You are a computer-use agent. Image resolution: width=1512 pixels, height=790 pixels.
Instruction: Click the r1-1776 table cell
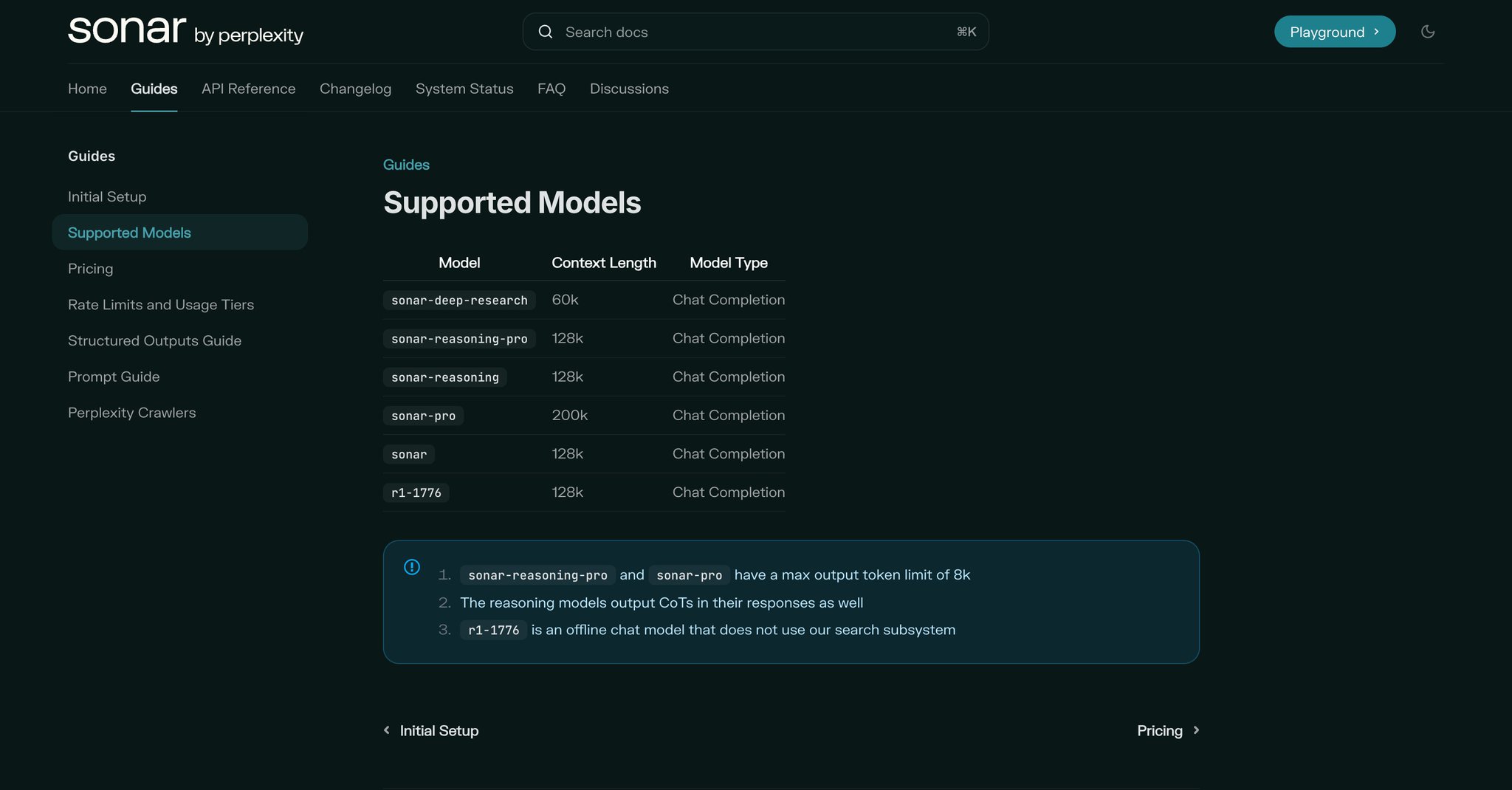[416, 492]
